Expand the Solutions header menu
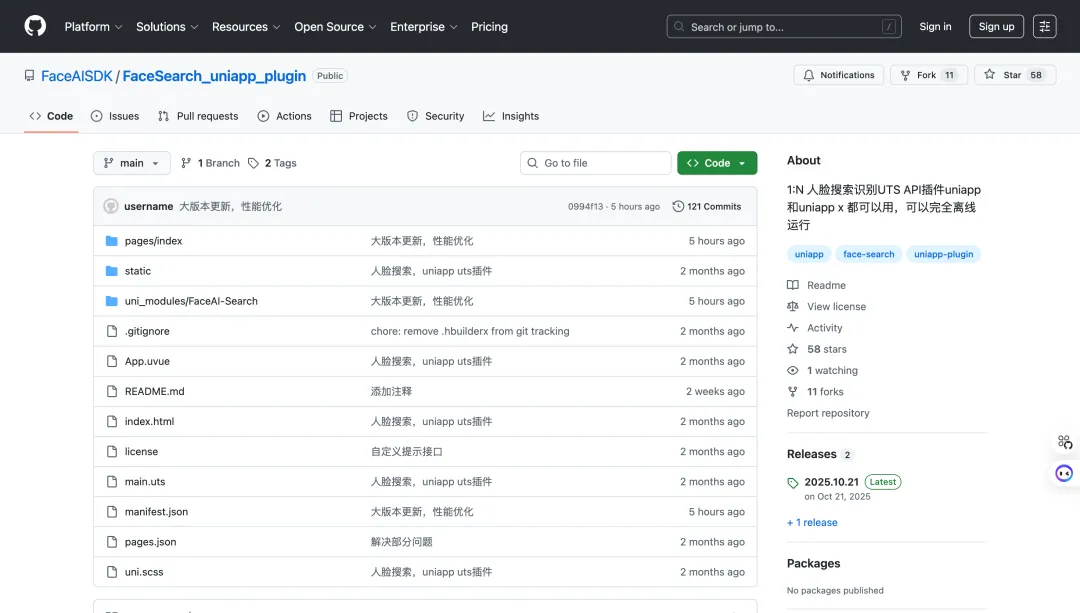The image size is (1080, 613). point(167,27)
